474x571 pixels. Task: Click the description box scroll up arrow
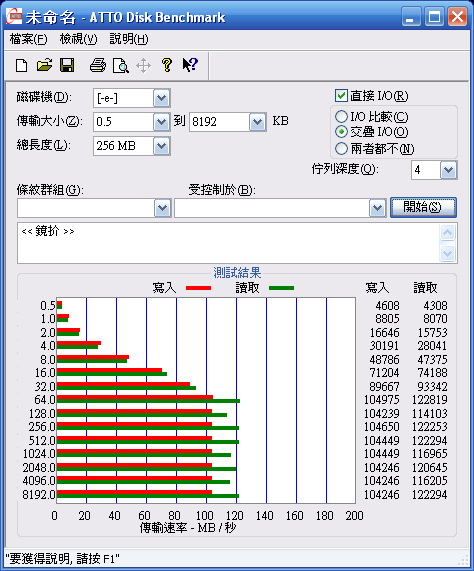[x=447, y=233]
